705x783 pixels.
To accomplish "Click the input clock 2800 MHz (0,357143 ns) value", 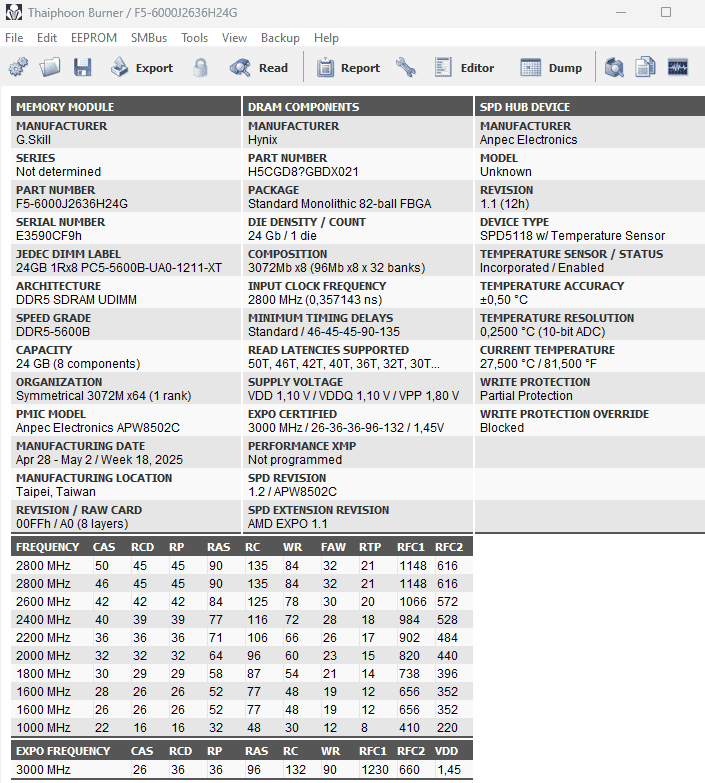I will [x=315, y=300].
